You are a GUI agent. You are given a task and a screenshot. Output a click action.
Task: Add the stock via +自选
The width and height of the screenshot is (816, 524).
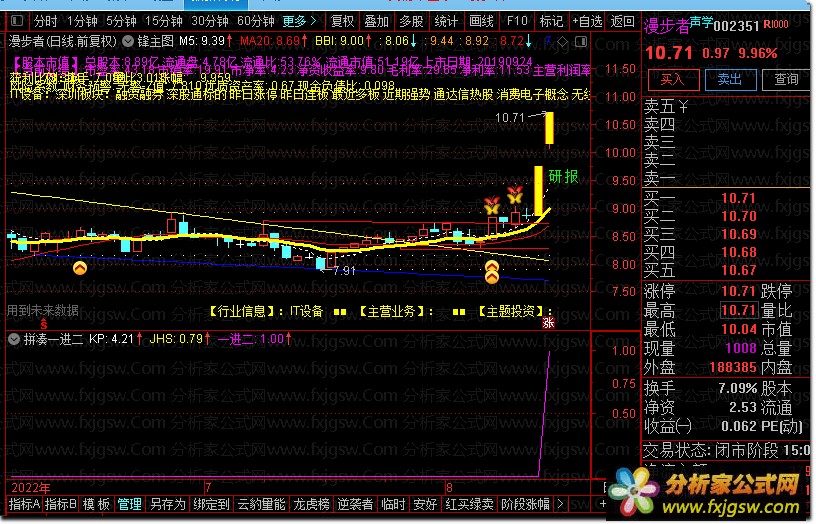(588, 21)
